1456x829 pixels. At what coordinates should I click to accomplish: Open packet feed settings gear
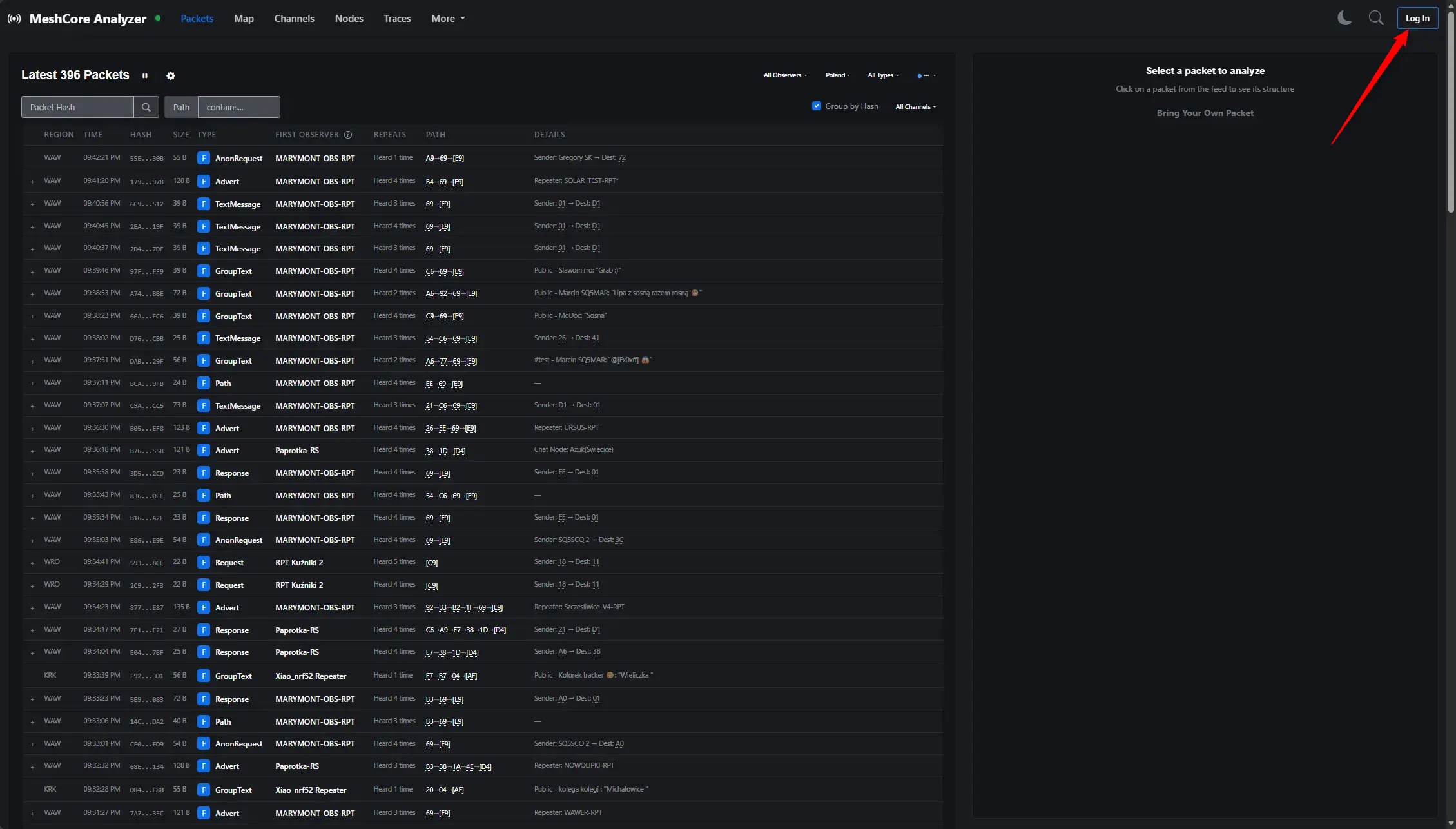[171, 75]
